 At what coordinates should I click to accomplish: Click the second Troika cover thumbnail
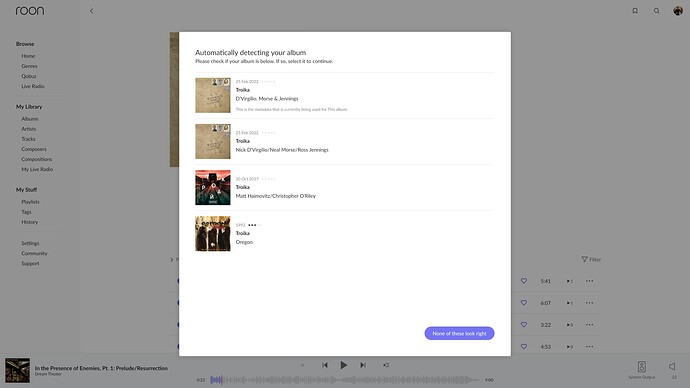(x=213, y=141)
